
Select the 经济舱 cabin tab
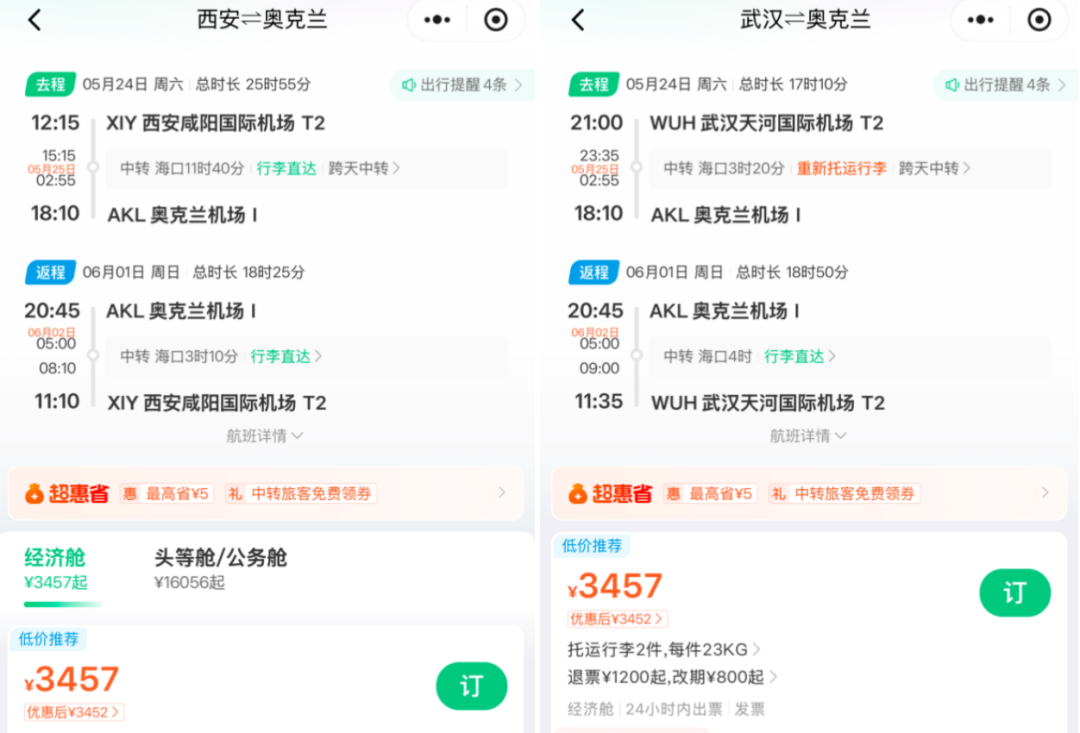click(x=55, y=567)
